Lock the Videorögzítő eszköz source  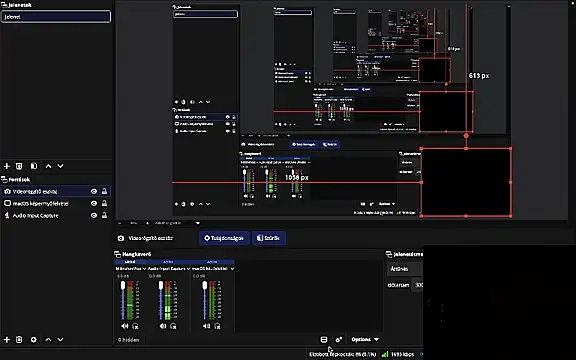point(105,191)
